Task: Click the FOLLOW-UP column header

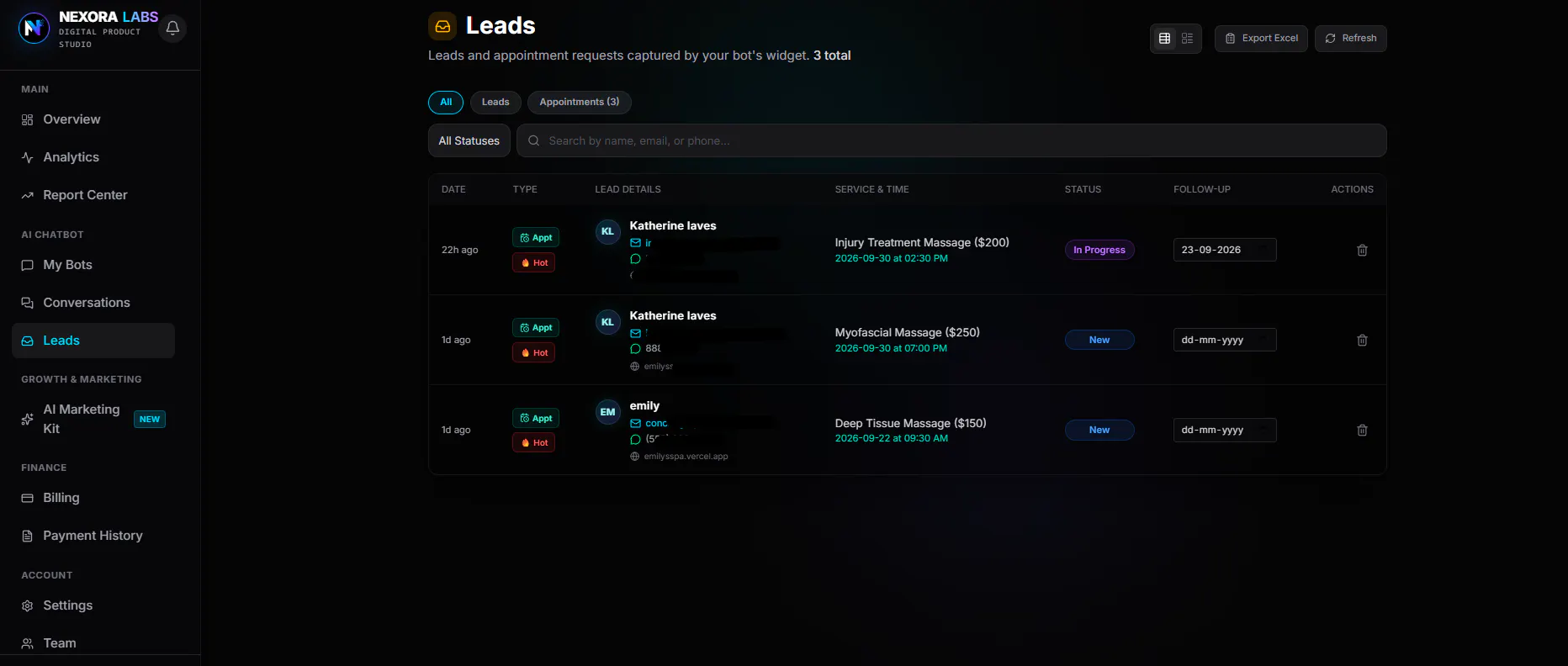Action: [1202, 189]
